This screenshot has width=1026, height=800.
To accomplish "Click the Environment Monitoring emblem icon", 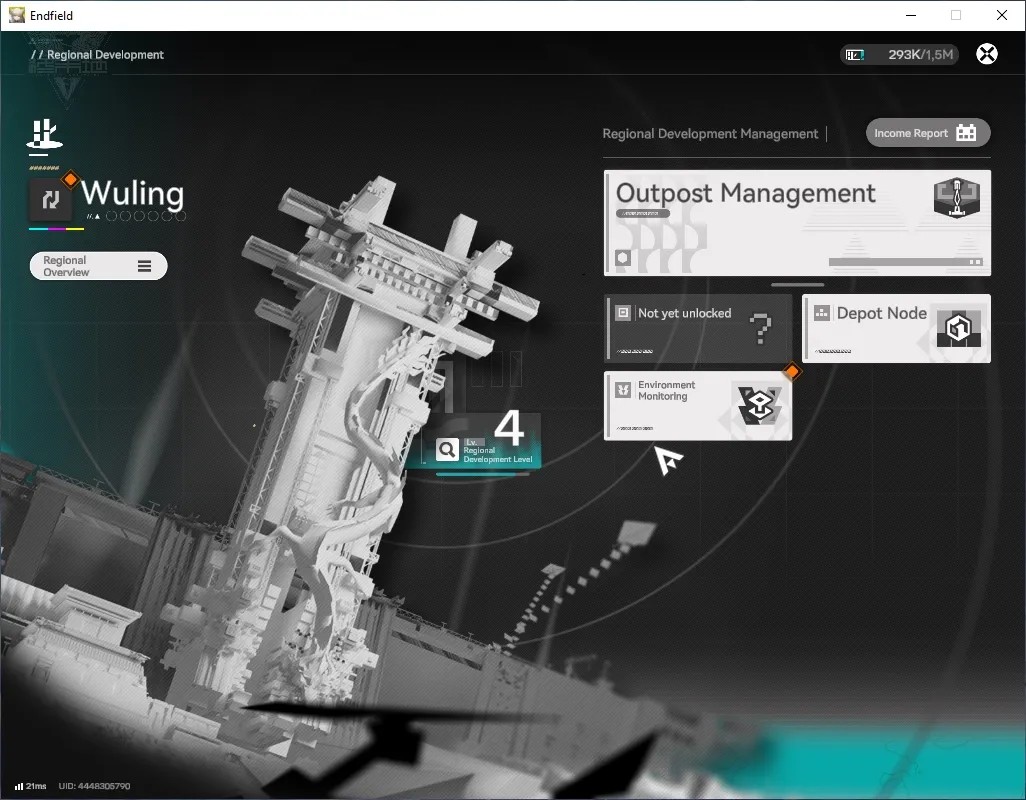I will pos(758,406).
